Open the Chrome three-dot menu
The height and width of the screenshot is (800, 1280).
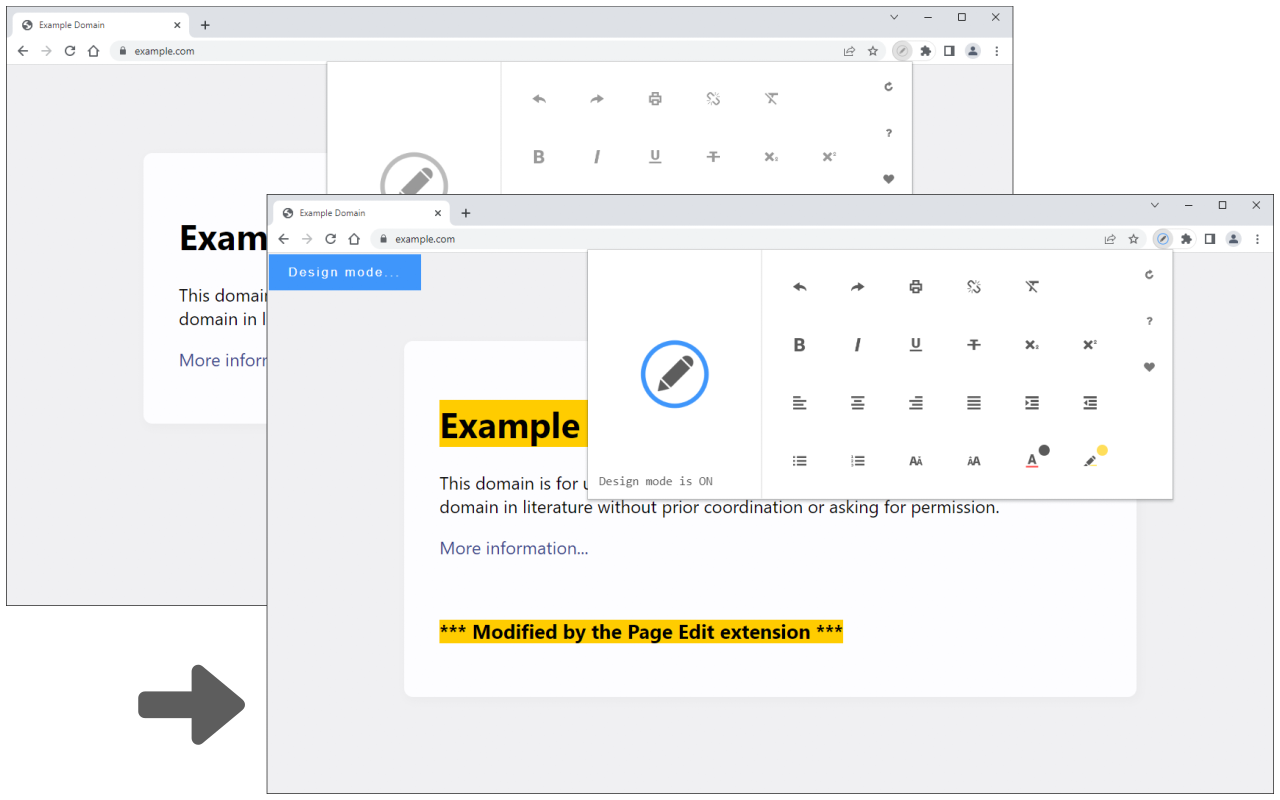(x=1258, y=239)
